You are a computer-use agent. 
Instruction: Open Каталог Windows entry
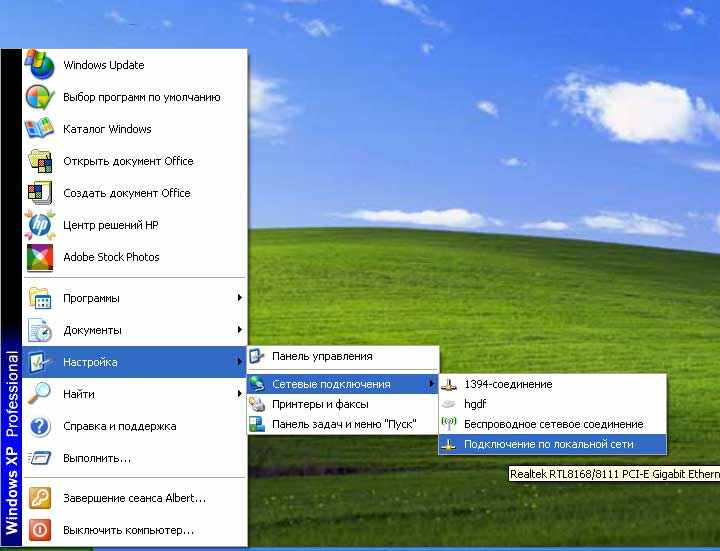pos(135,129)
